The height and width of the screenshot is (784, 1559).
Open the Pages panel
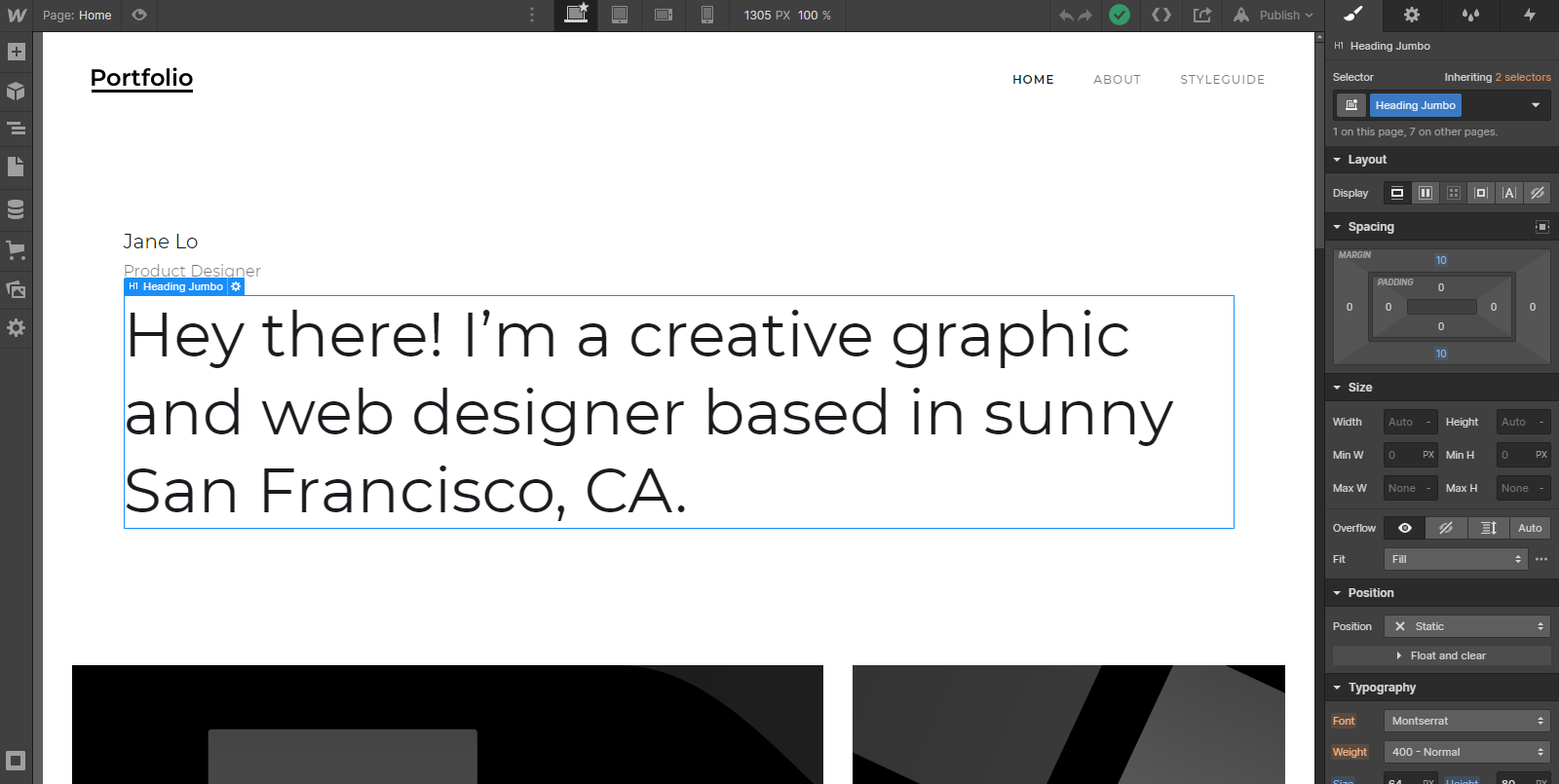(x=16, y=167)
